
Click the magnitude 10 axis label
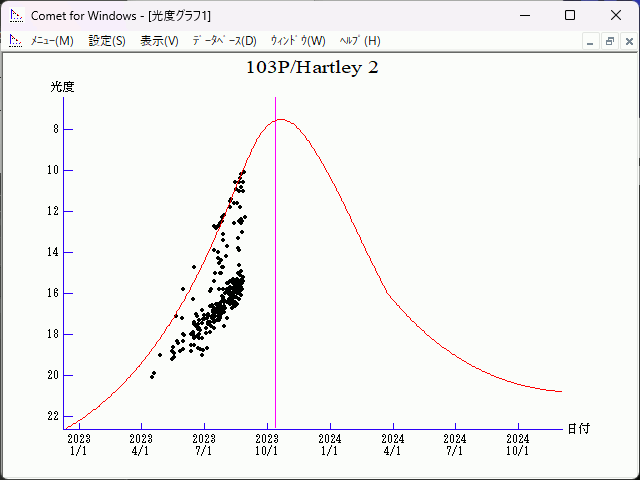[x=53, y=170]
